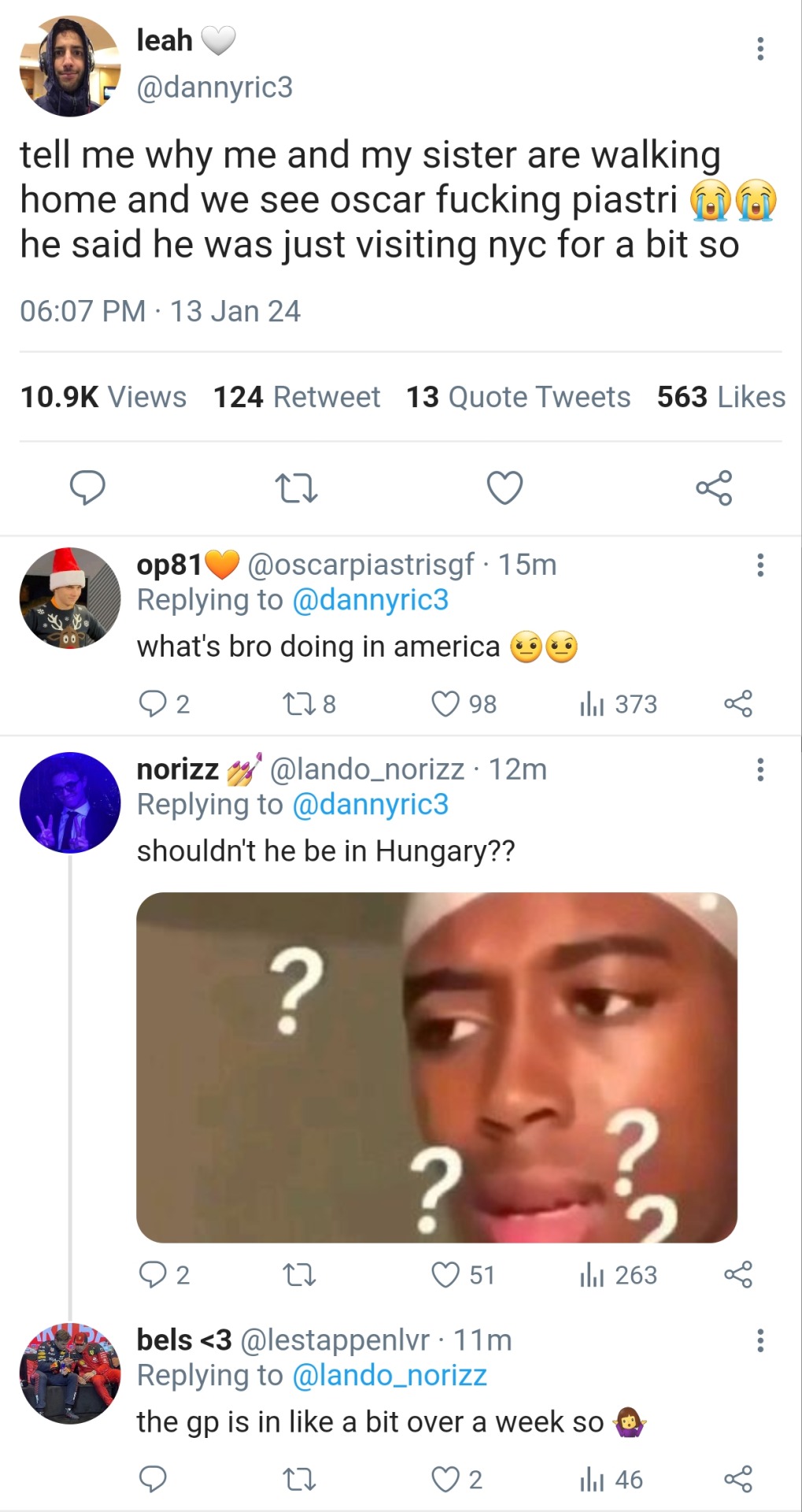Like op81's reply about america
This screenshot has height=1512, width=802.
coord(446,703)
